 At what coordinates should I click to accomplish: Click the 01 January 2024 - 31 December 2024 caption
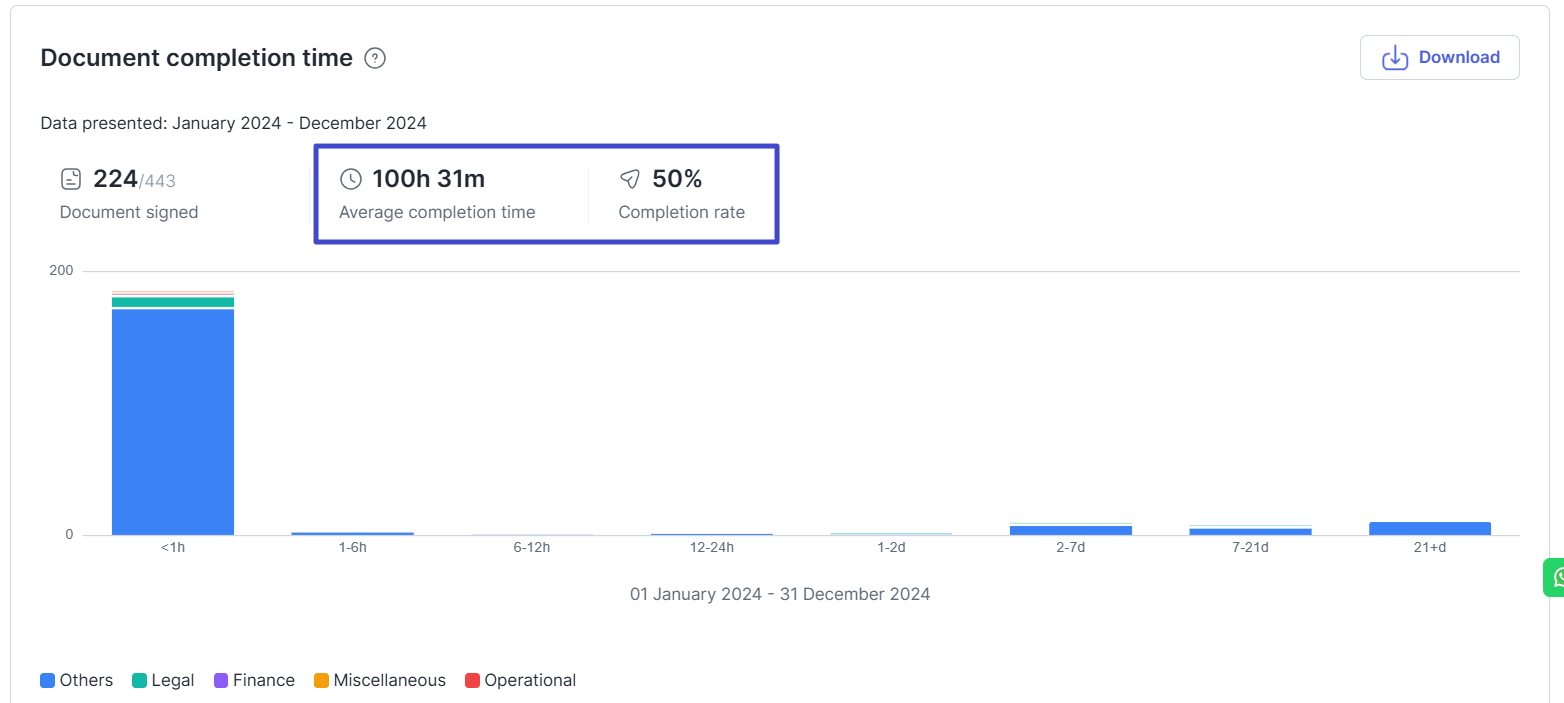(x=780, y=594)
